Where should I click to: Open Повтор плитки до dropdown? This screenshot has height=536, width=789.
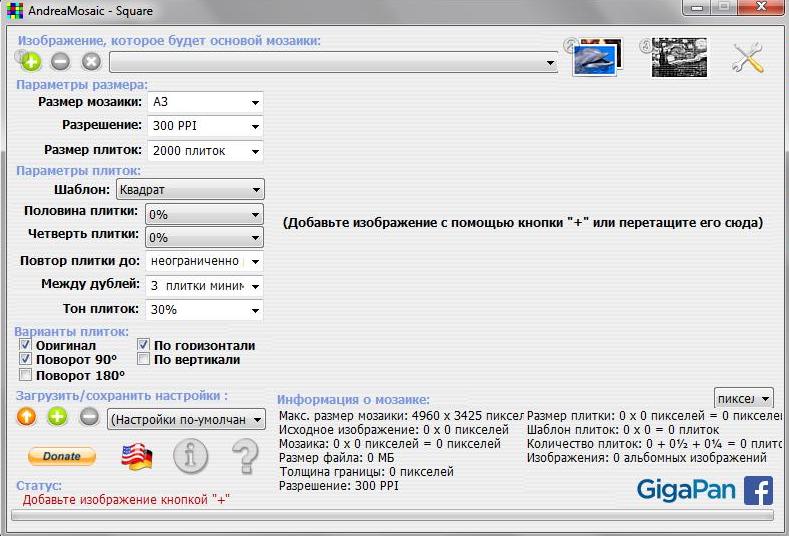(204, 261)
